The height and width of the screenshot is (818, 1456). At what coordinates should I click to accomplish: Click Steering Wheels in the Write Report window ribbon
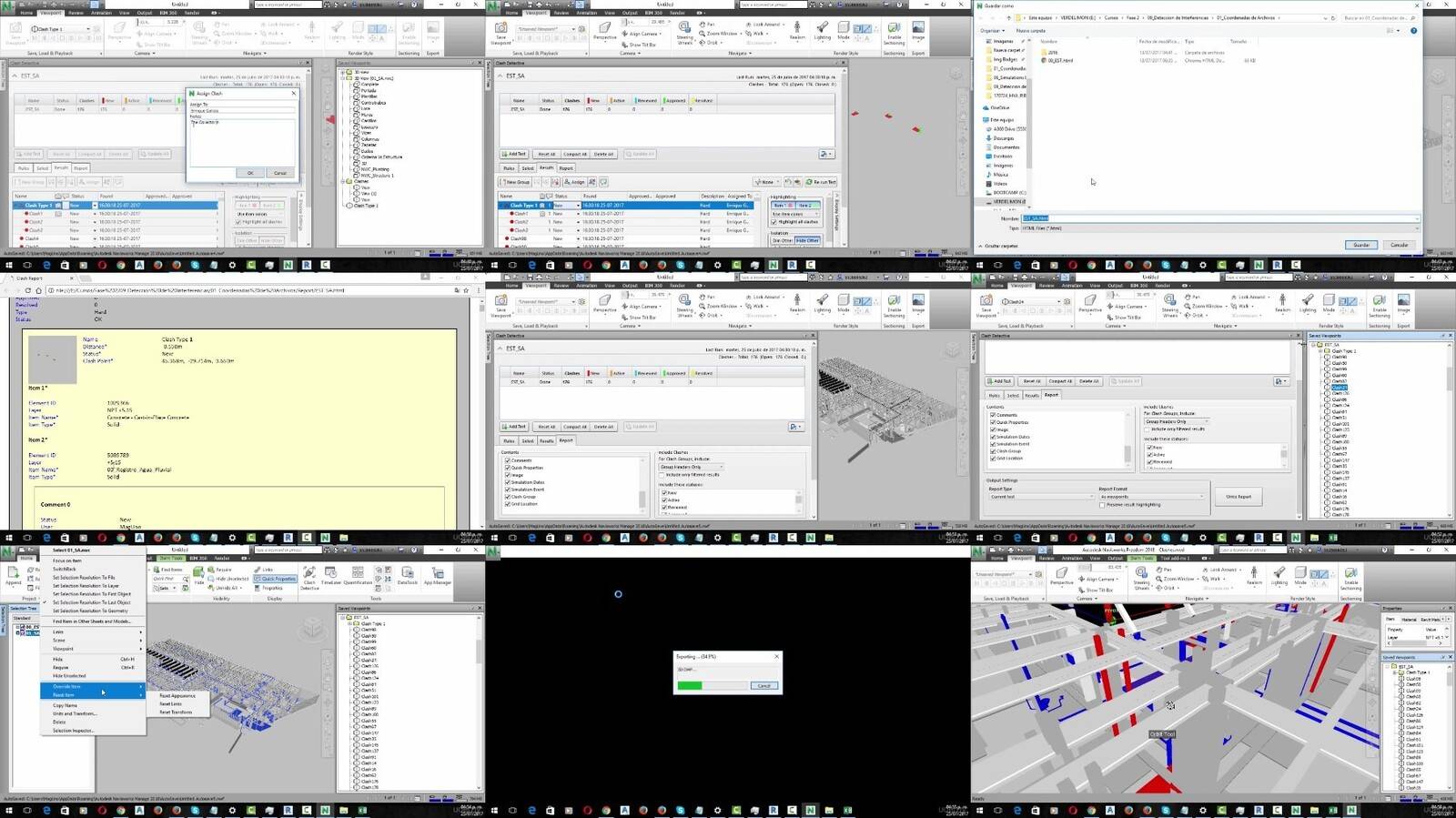(1170, 307)
